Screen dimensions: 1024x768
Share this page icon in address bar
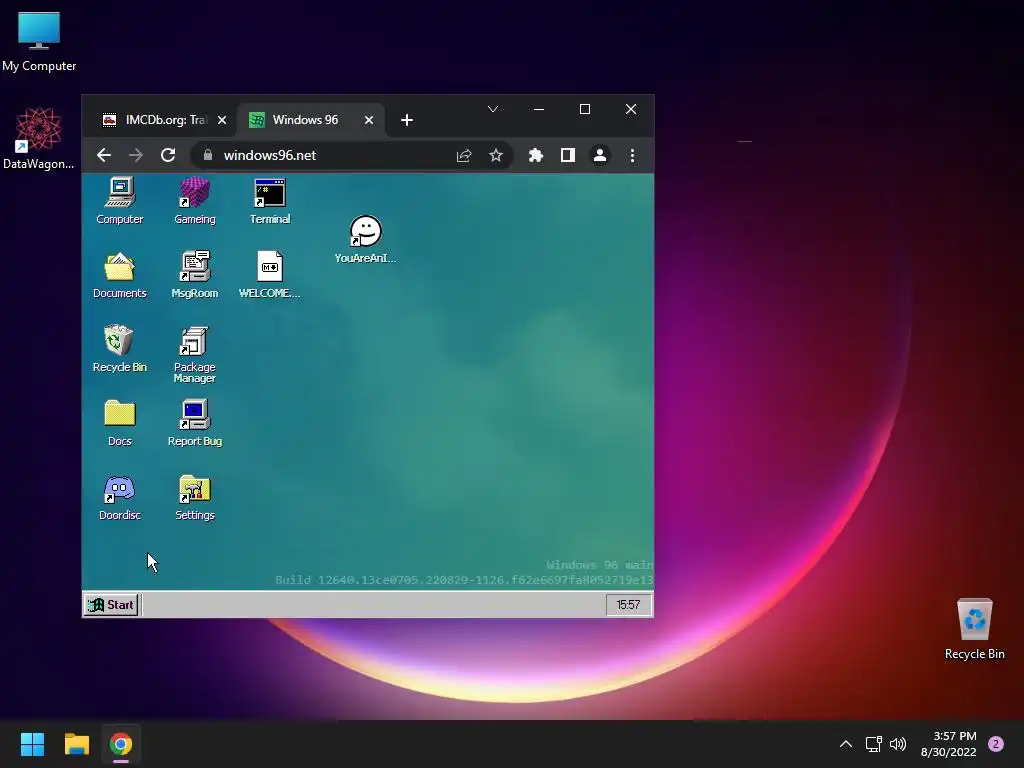point(464,155)
